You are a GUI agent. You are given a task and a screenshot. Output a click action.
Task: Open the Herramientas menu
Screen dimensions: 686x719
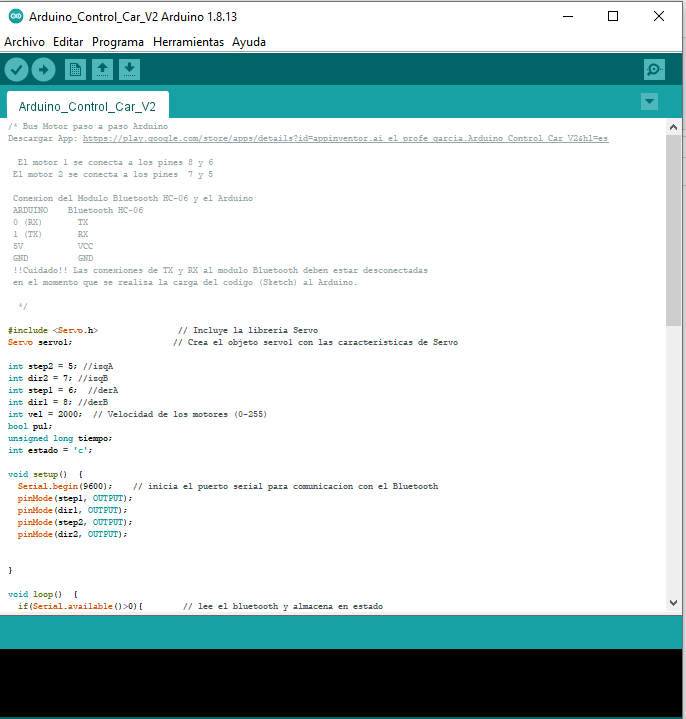188,42
